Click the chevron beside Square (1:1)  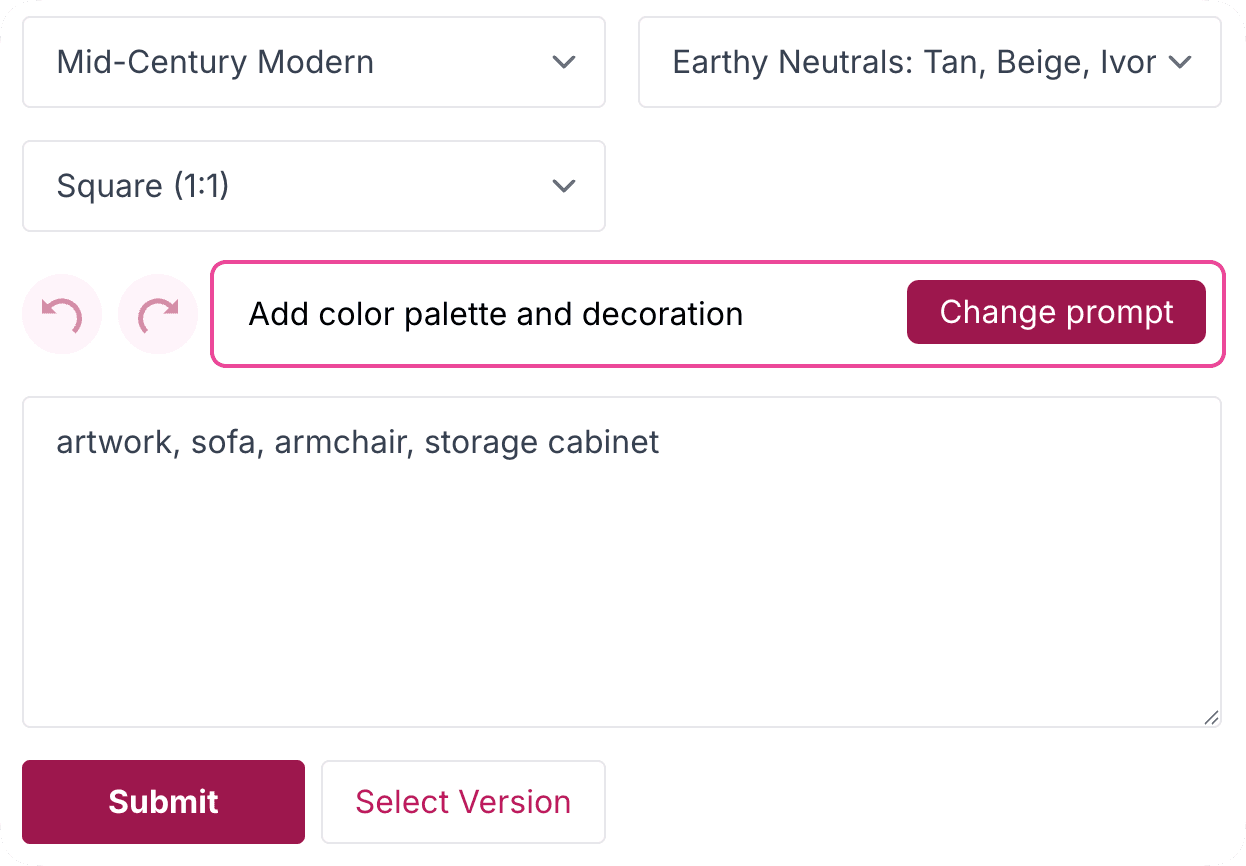point(564,186)
